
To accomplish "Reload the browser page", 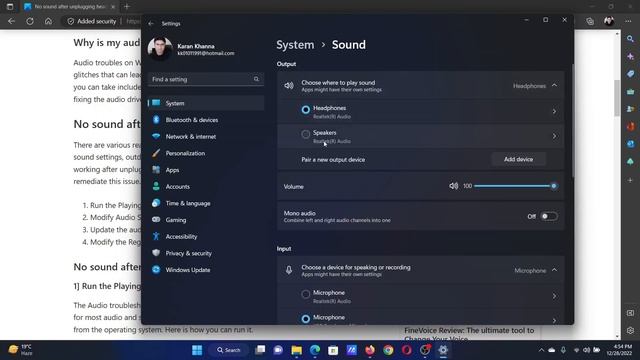I will click(x=30, y=21).
